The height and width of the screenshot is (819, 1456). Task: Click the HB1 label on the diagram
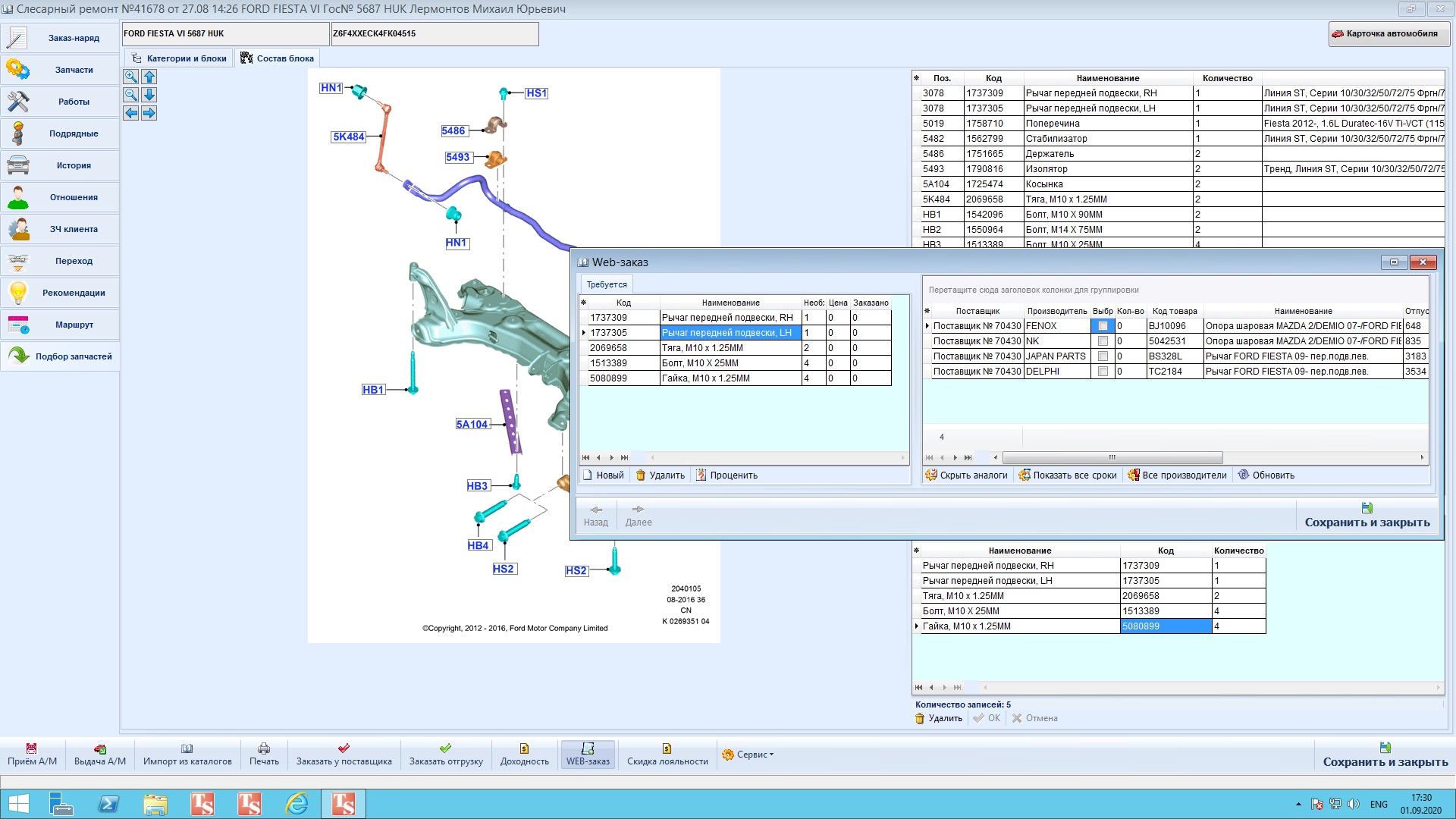click(373, 390)
